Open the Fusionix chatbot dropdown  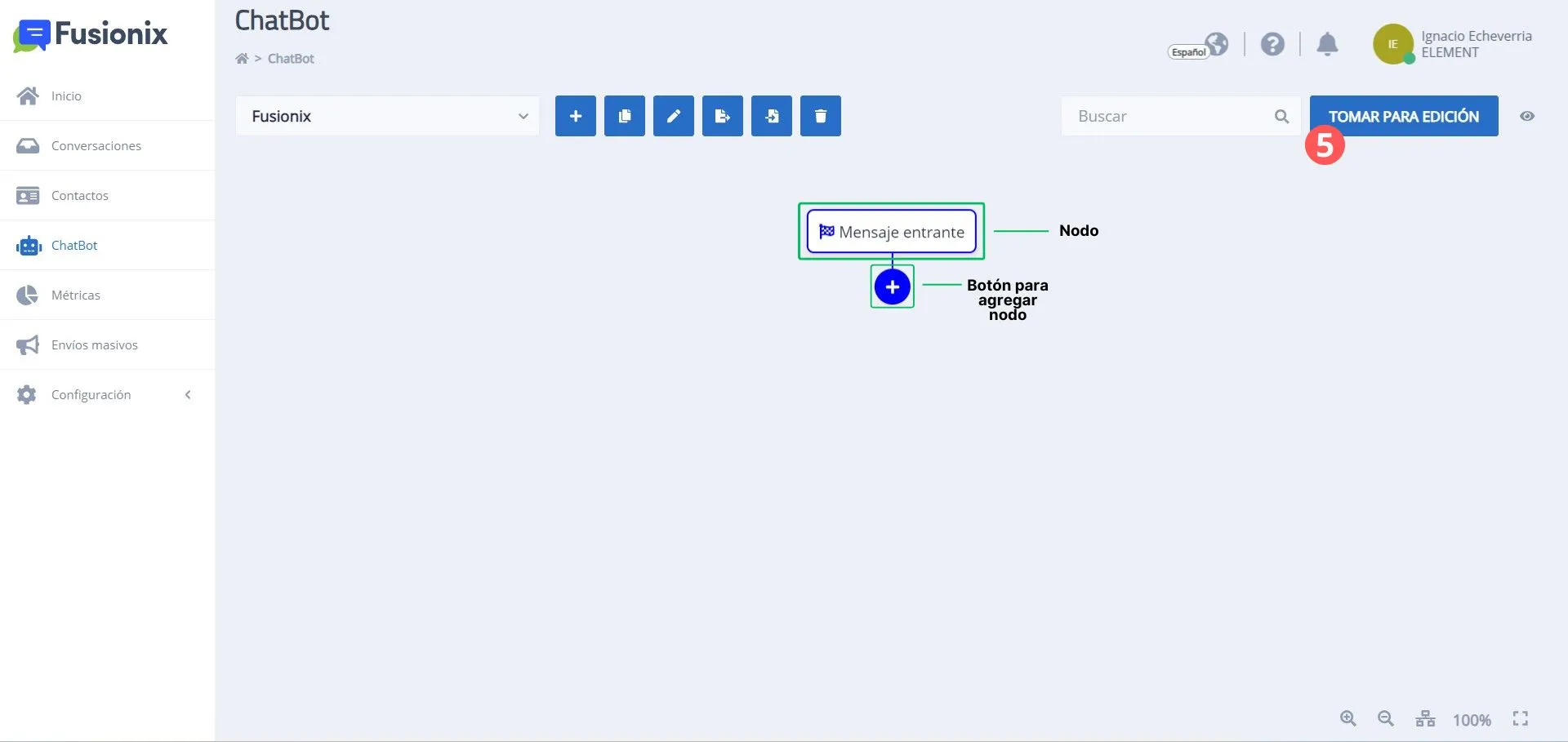(x=388, y=116)
